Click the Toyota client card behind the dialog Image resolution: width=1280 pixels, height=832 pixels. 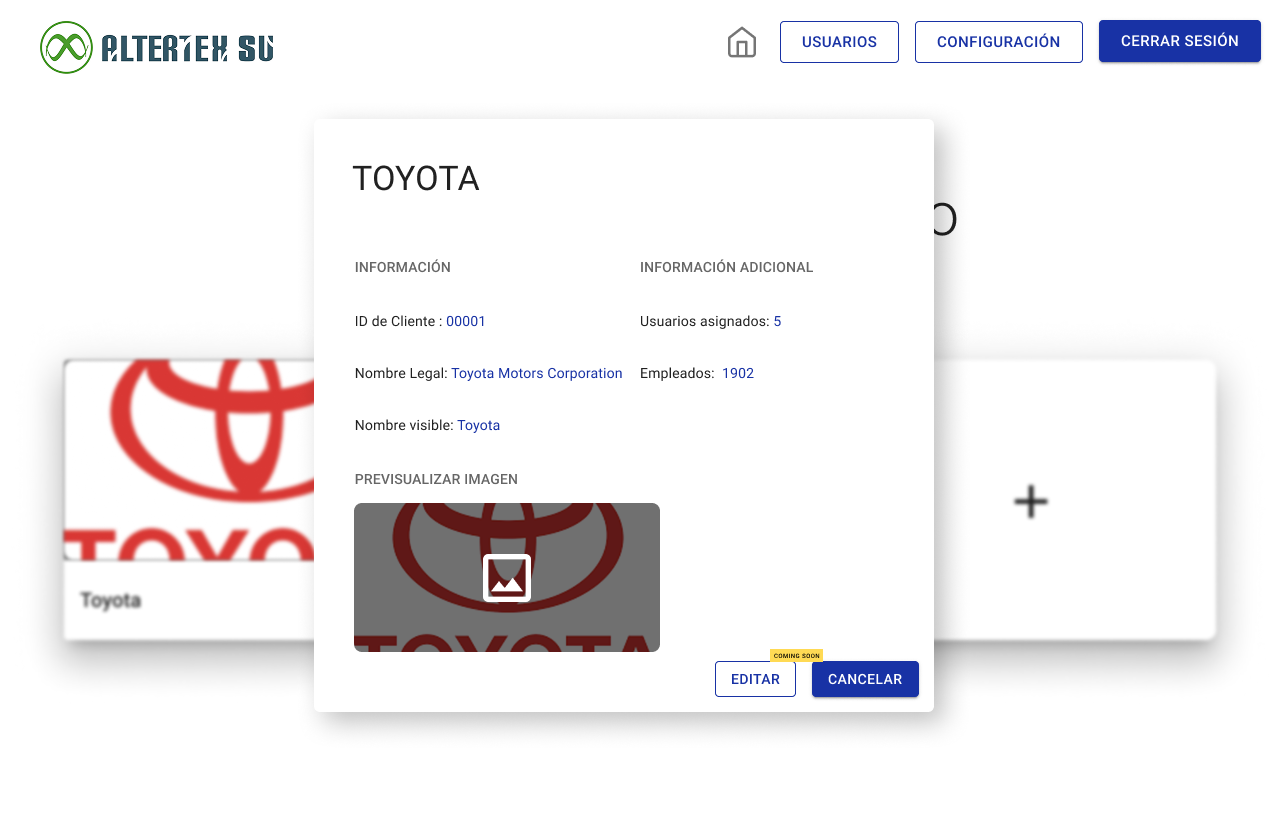[x=189, y=500]
